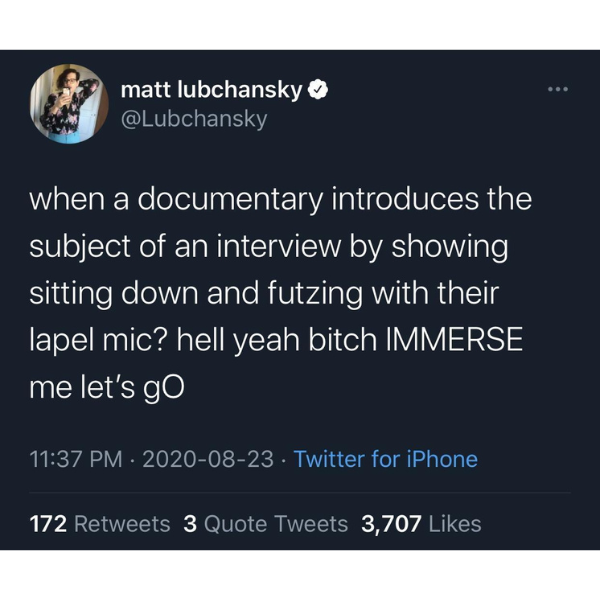Click the Likes label text
Screen dimensions: 600x600
click(x=455, y=524)
